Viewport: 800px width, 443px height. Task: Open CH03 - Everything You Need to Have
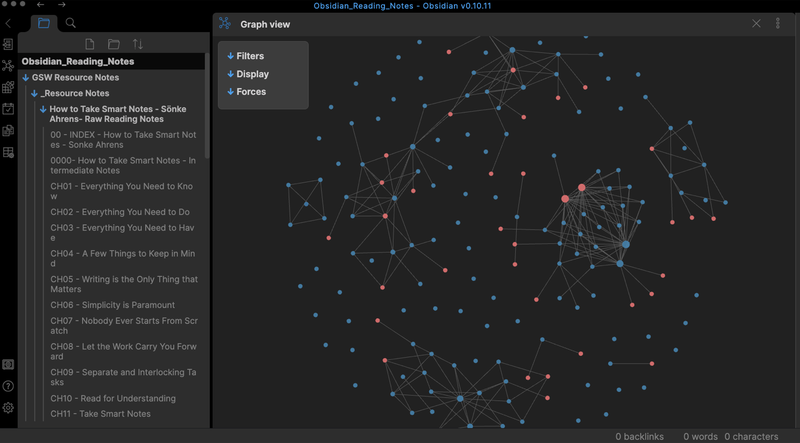123,233
